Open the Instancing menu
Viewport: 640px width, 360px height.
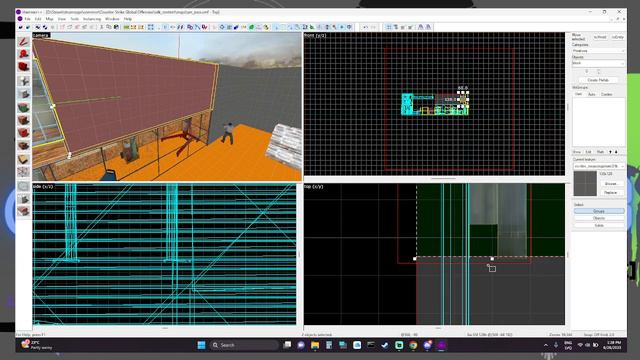pyautogui.click(x=92, y=19)
